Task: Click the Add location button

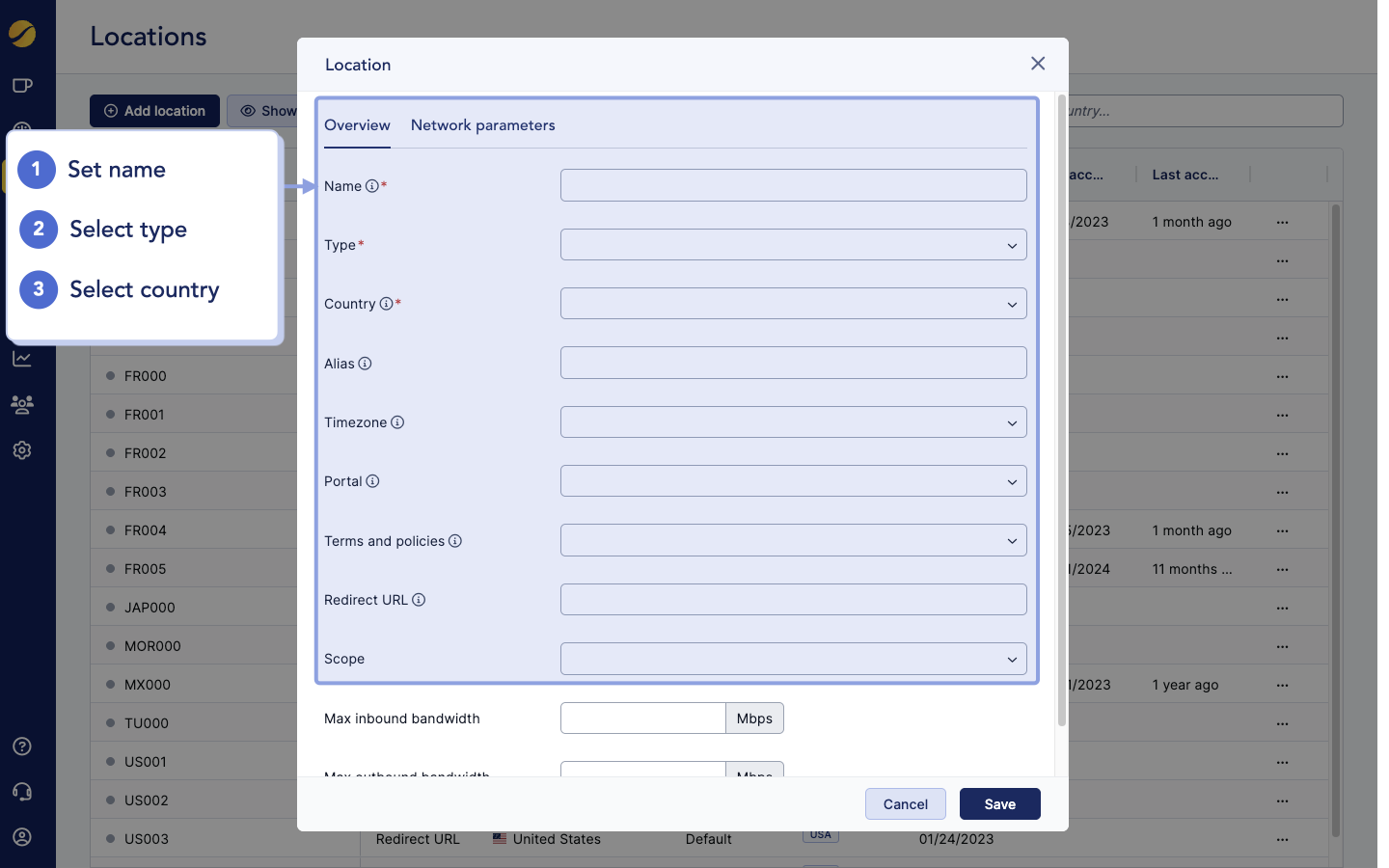Action: 154,111
